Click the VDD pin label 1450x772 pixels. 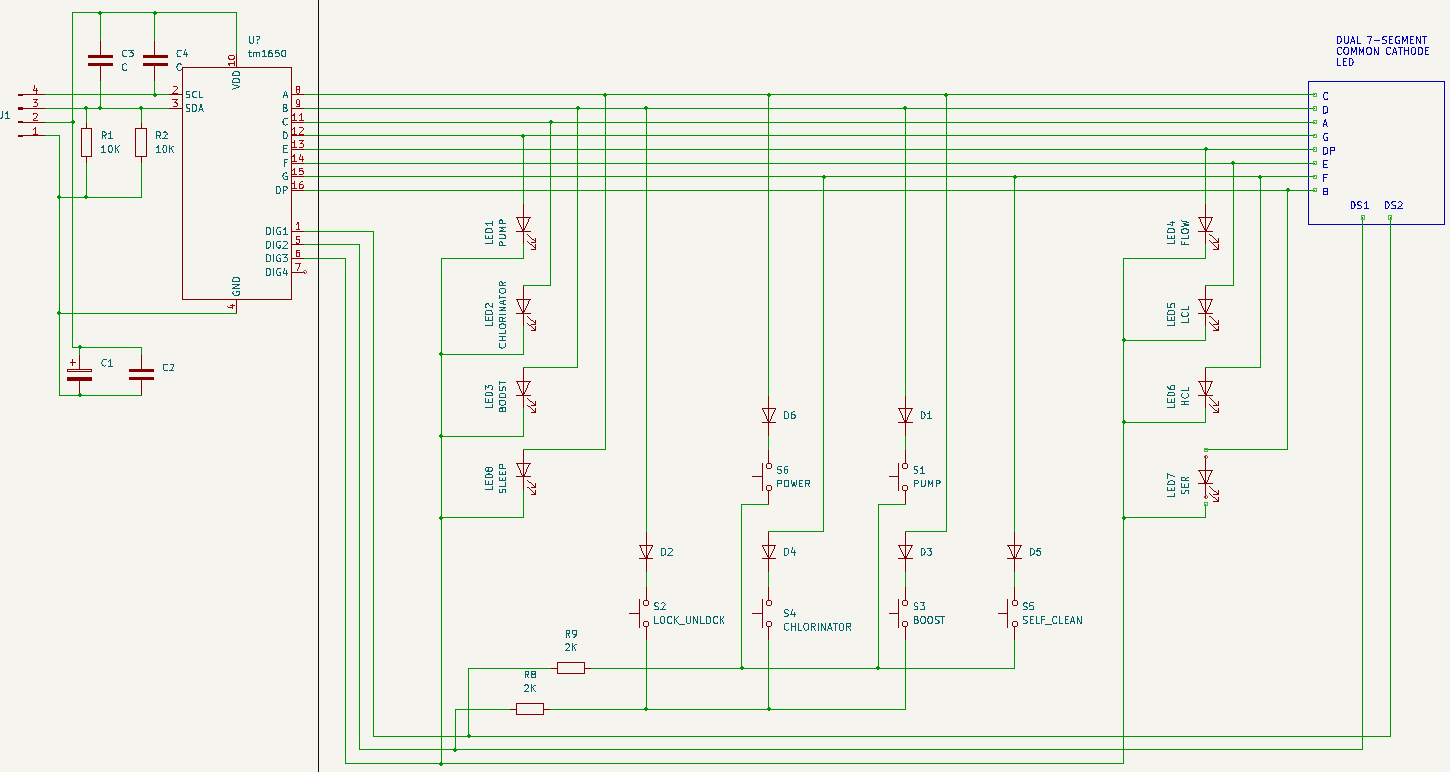coord(236,81)
